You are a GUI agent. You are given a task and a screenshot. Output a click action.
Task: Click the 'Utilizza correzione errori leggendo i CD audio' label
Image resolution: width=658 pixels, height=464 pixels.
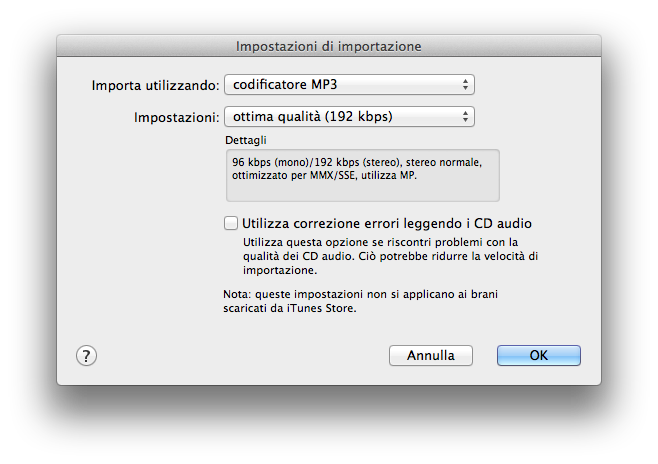386,223
